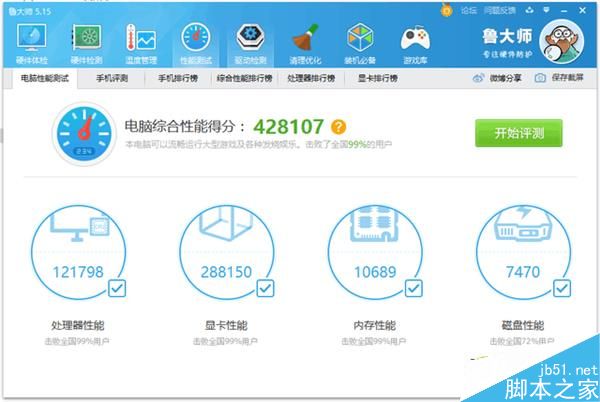The height and width of the screenshot is (402, 600).
Task: Open the title bar dropdown menu icon
Action: point(546,10)
